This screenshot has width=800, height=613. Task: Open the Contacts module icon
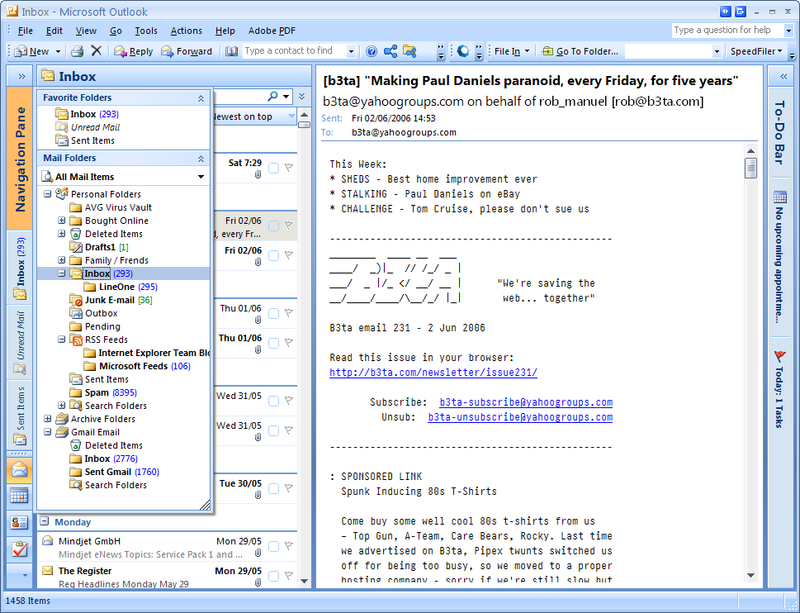coord(19,522)
